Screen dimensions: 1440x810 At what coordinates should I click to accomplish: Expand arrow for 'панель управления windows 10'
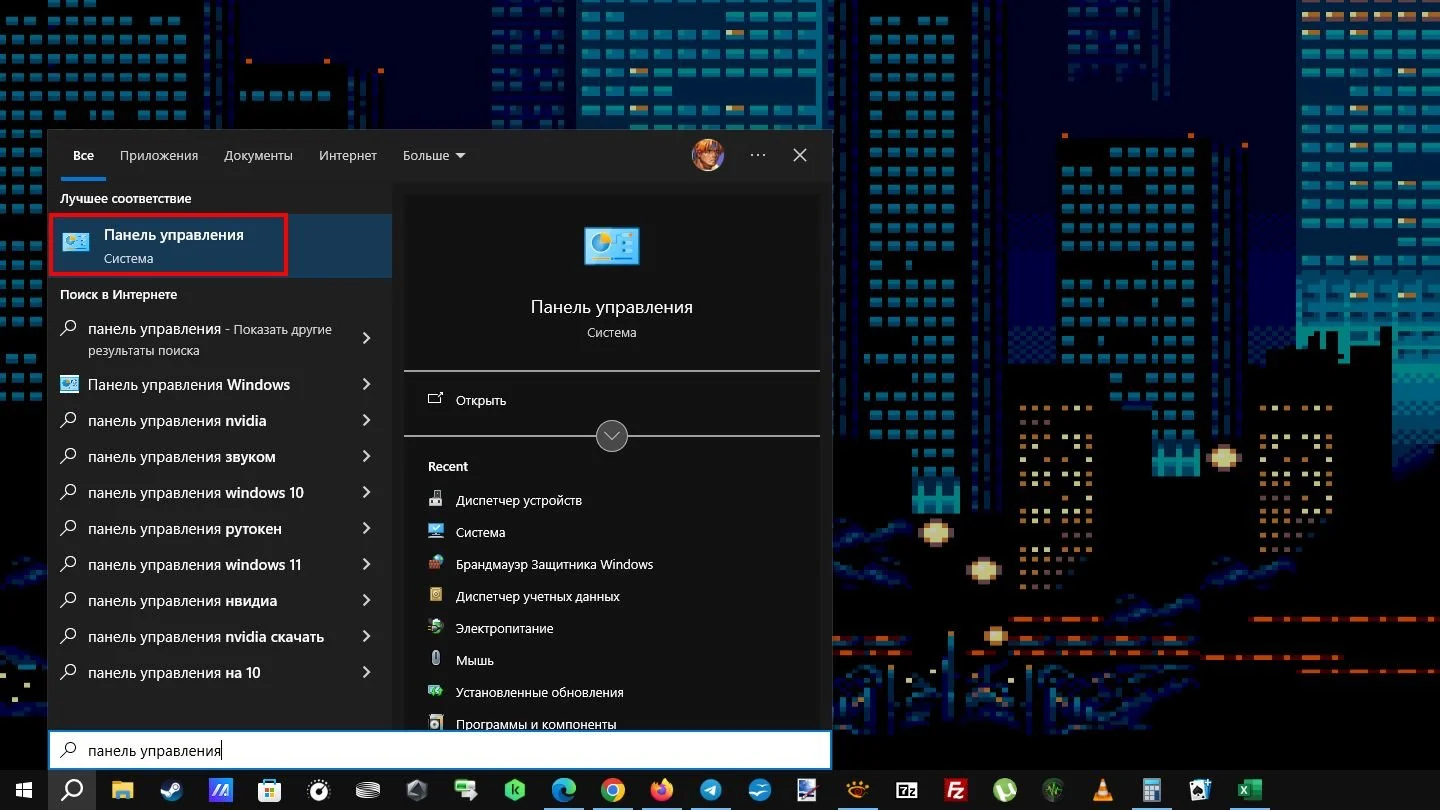366,493
